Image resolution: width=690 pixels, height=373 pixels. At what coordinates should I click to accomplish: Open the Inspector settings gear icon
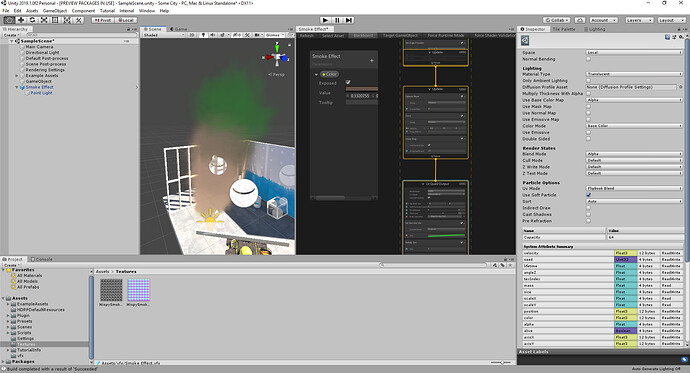(x=681, y=37)
